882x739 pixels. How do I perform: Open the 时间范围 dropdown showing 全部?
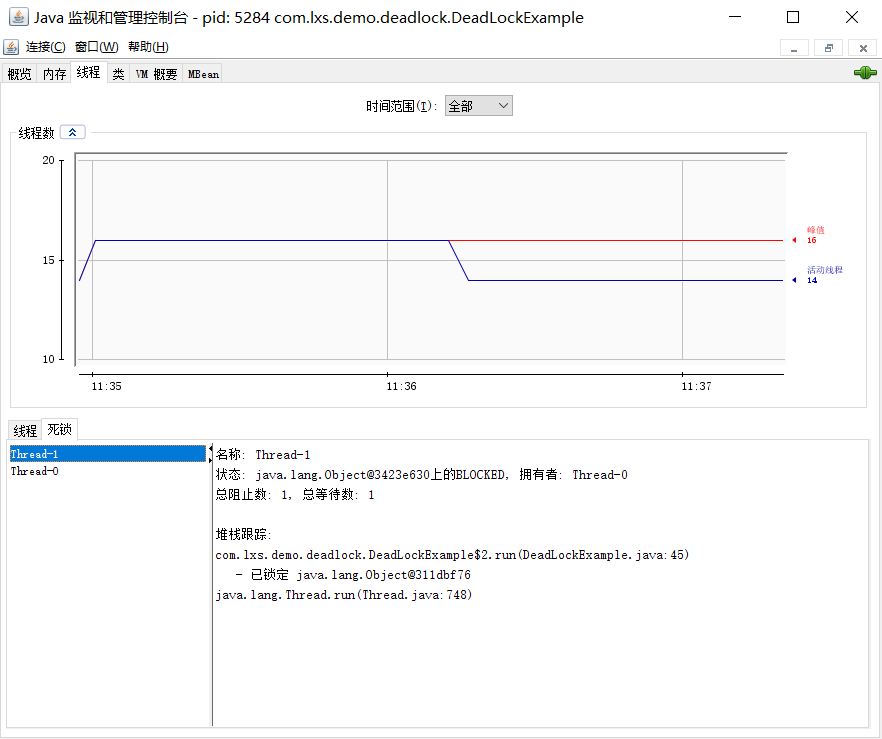[x=479, y=106]
